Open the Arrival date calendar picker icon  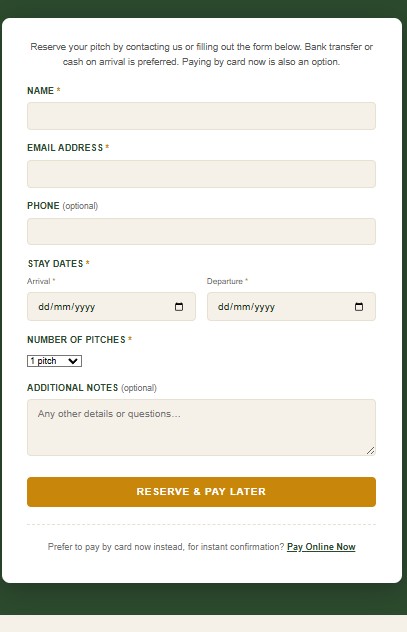coord(179,307)
